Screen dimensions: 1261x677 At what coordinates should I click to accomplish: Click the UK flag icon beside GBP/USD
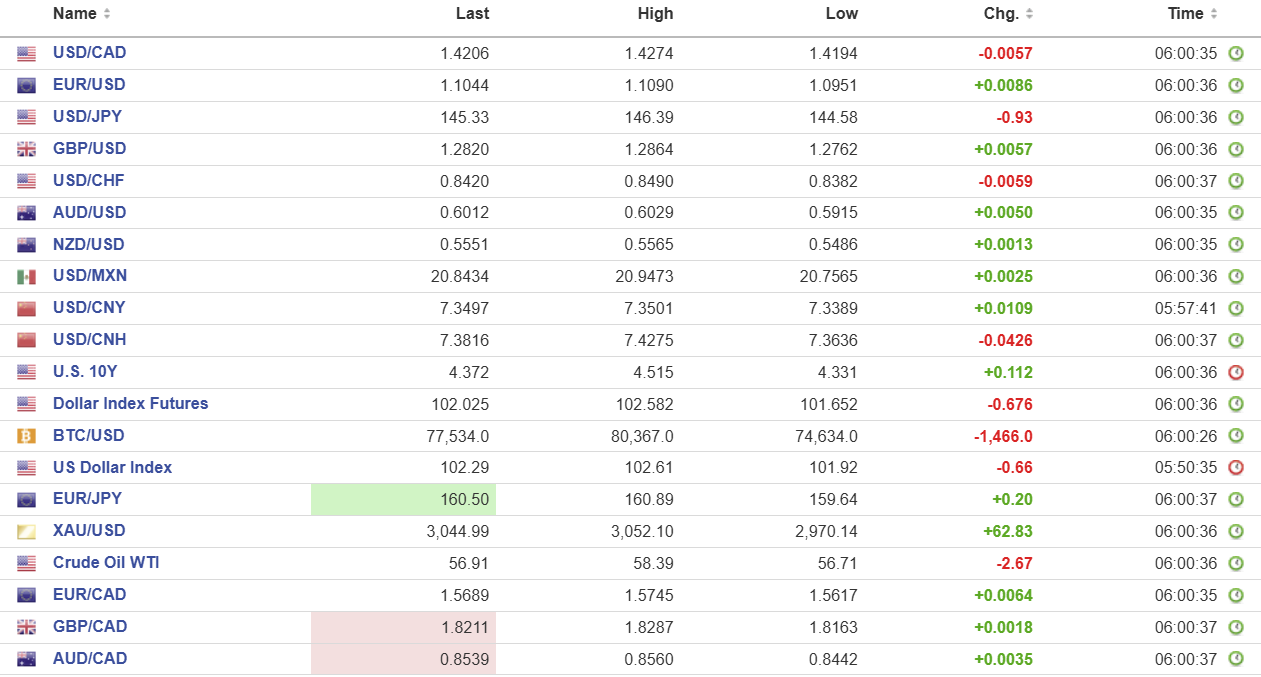point(26,150)
